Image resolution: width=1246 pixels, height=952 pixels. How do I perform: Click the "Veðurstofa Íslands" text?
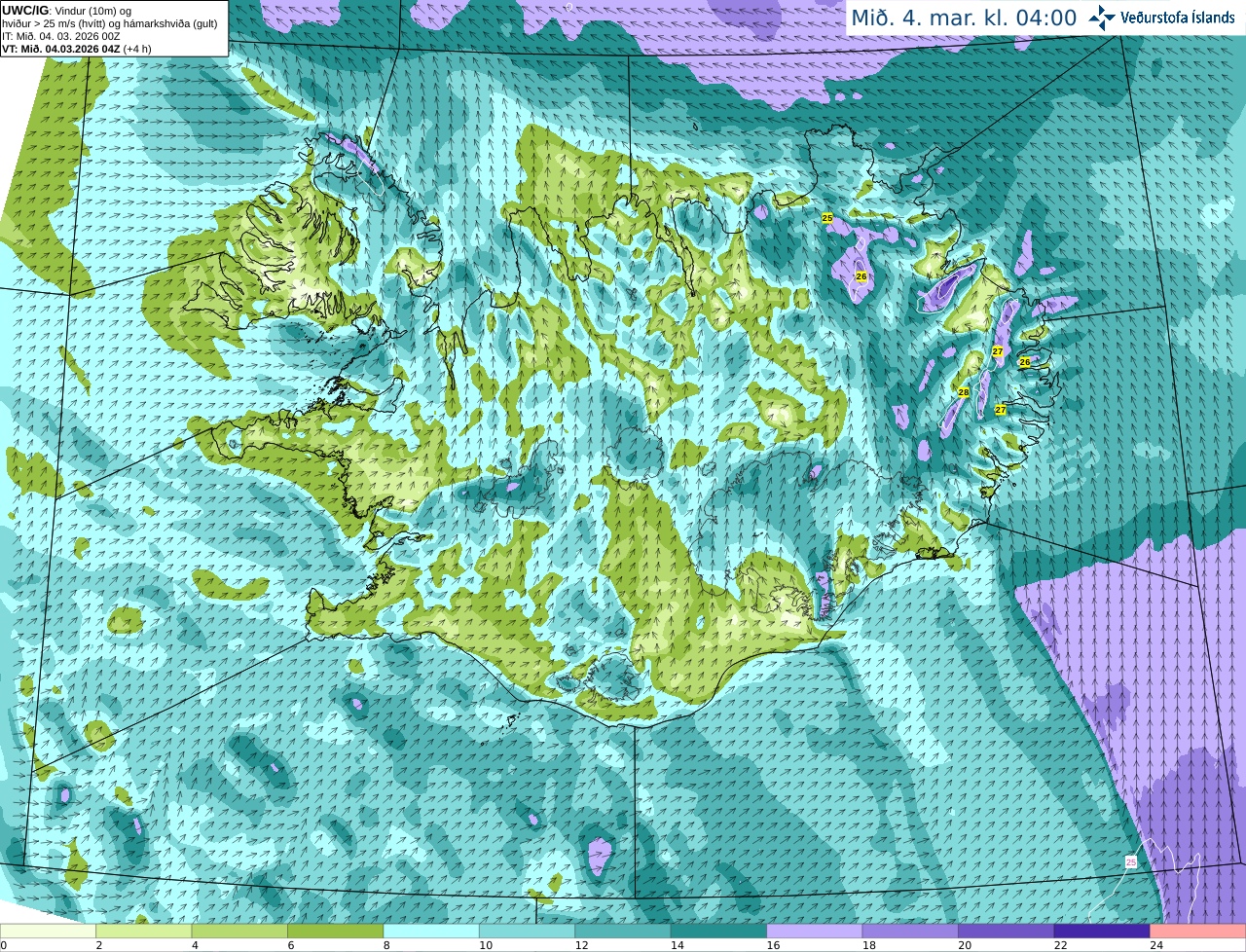tap(1178, 18)
